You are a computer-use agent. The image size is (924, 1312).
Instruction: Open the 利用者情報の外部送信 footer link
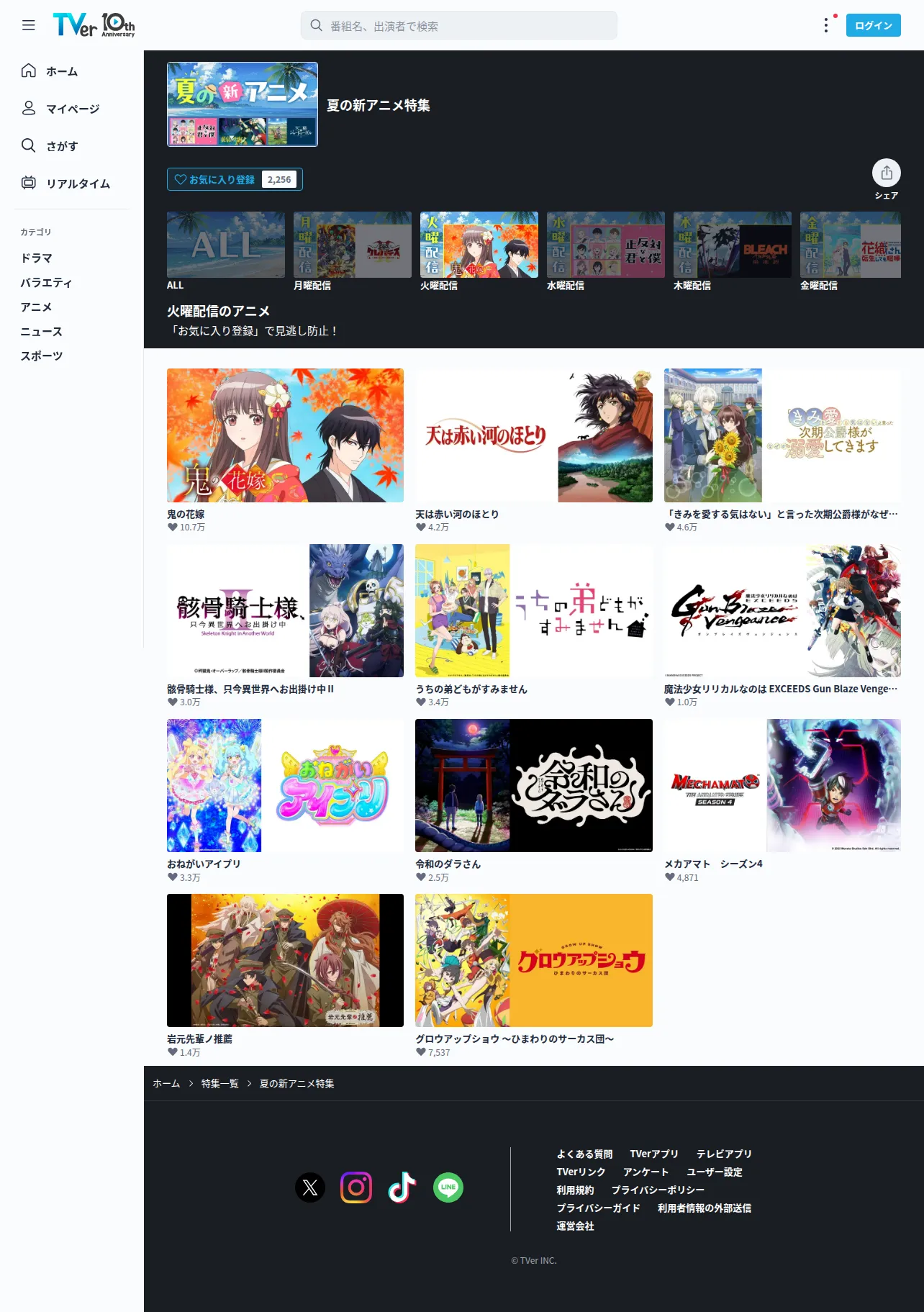[x=705, y=1208]
